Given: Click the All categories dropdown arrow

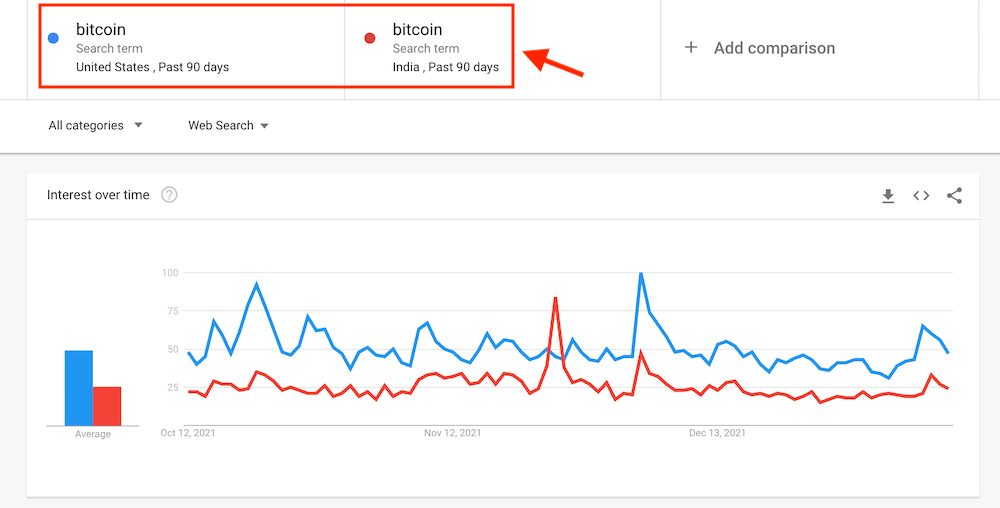Looking at the screenshot, I should point(138,126).
